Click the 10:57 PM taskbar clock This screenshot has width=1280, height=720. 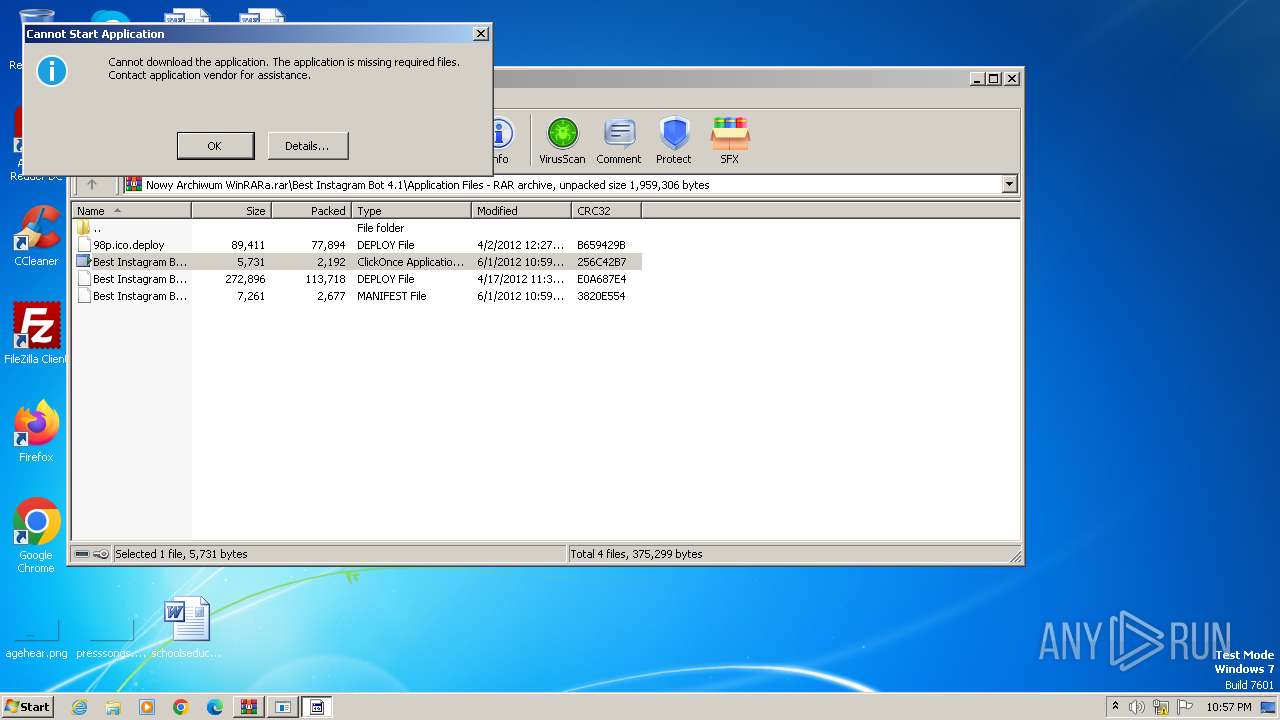tap(1229, 707)
